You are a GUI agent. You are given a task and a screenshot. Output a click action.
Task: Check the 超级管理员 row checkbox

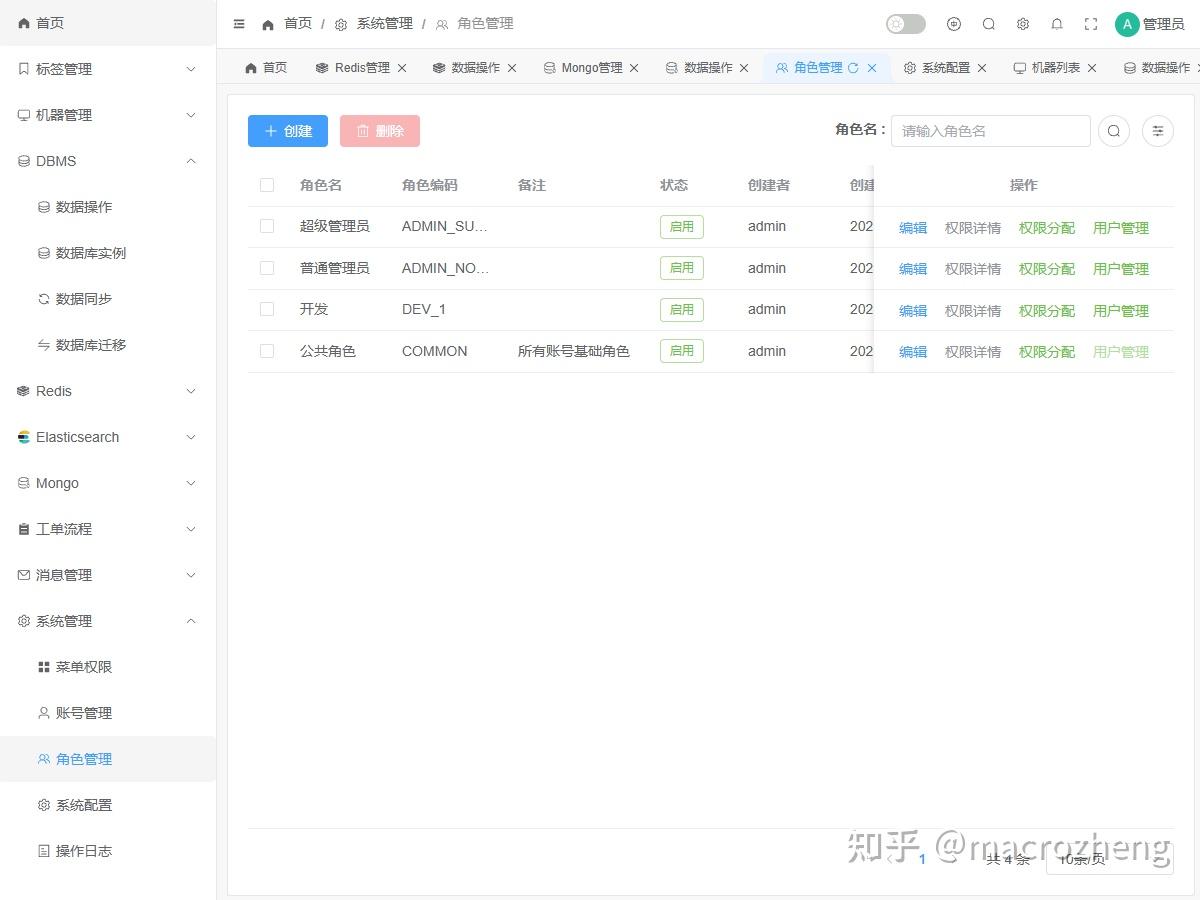267,226
